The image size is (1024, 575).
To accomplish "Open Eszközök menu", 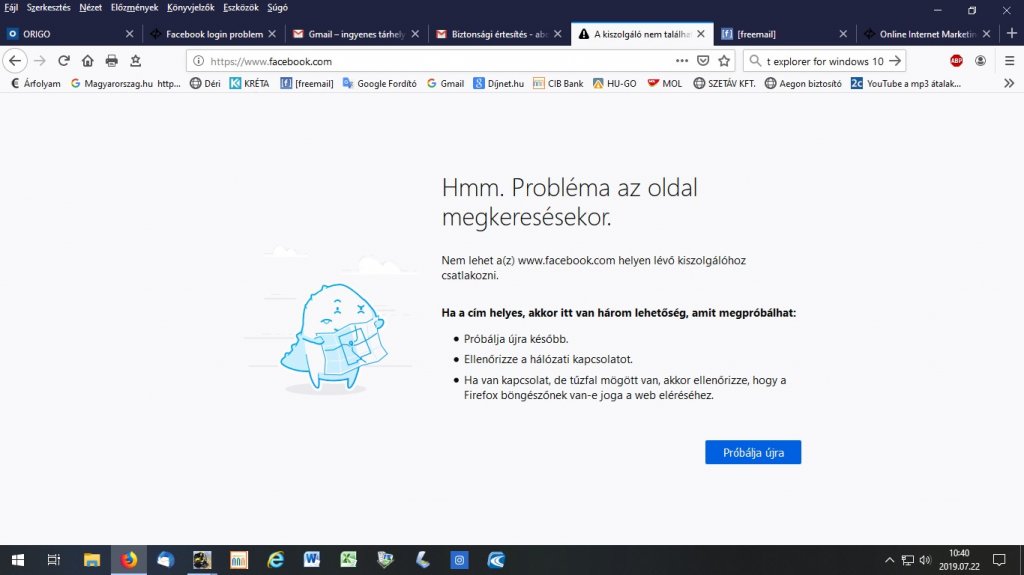I will [240, 8].
